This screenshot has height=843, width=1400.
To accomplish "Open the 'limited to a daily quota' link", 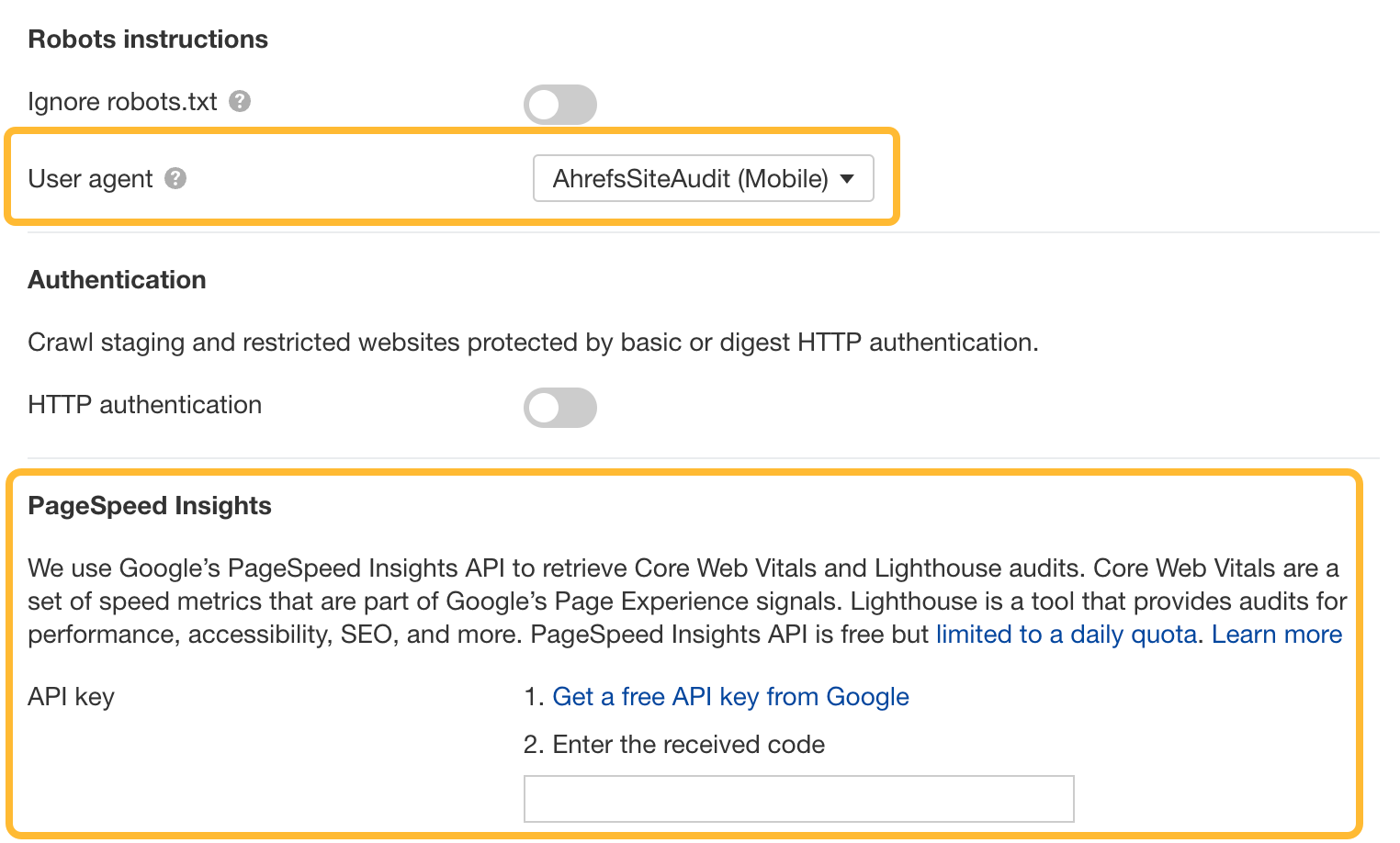I will coord(1066,634).
